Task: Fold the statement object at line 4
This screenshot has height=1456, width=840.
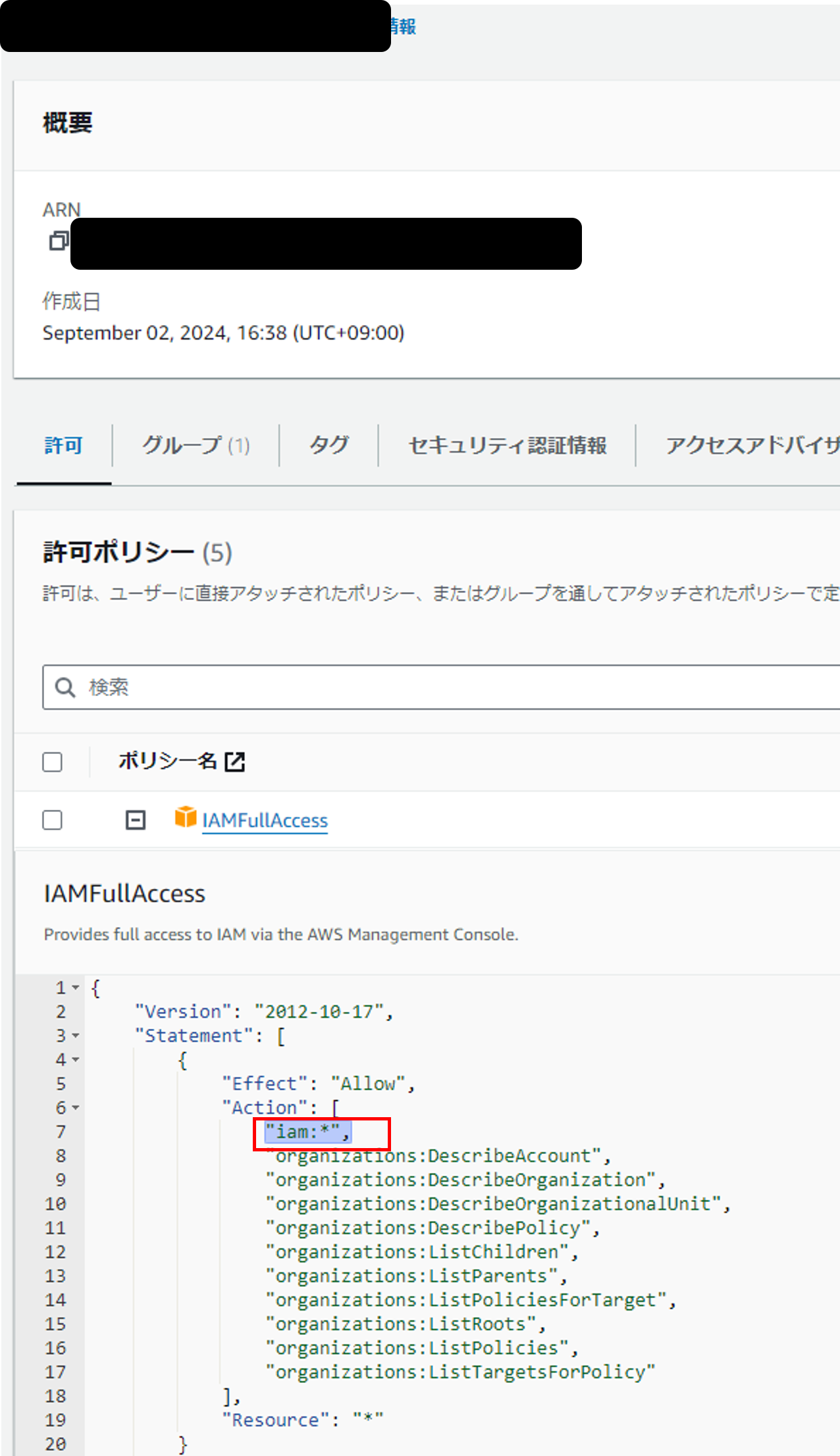Action: (x=76, y=1059)
